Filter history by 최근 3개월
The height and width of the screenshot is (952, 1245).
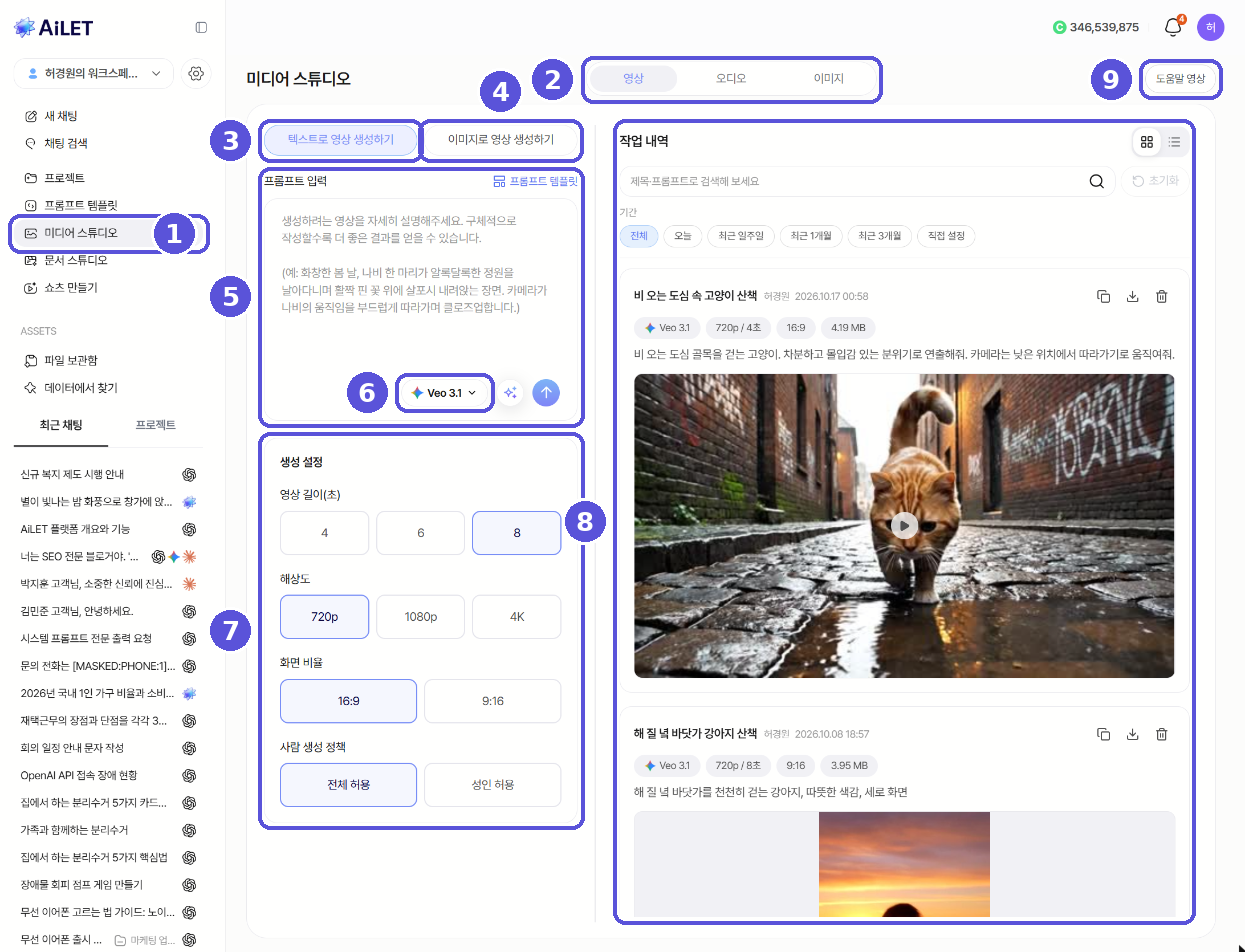tap(880, 236)
